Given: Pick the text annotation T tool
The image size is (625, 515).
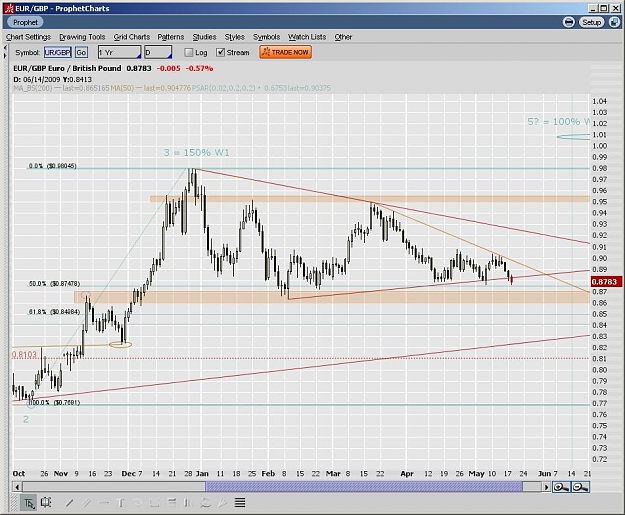Looking at the screenshot, I should (121, 503).
